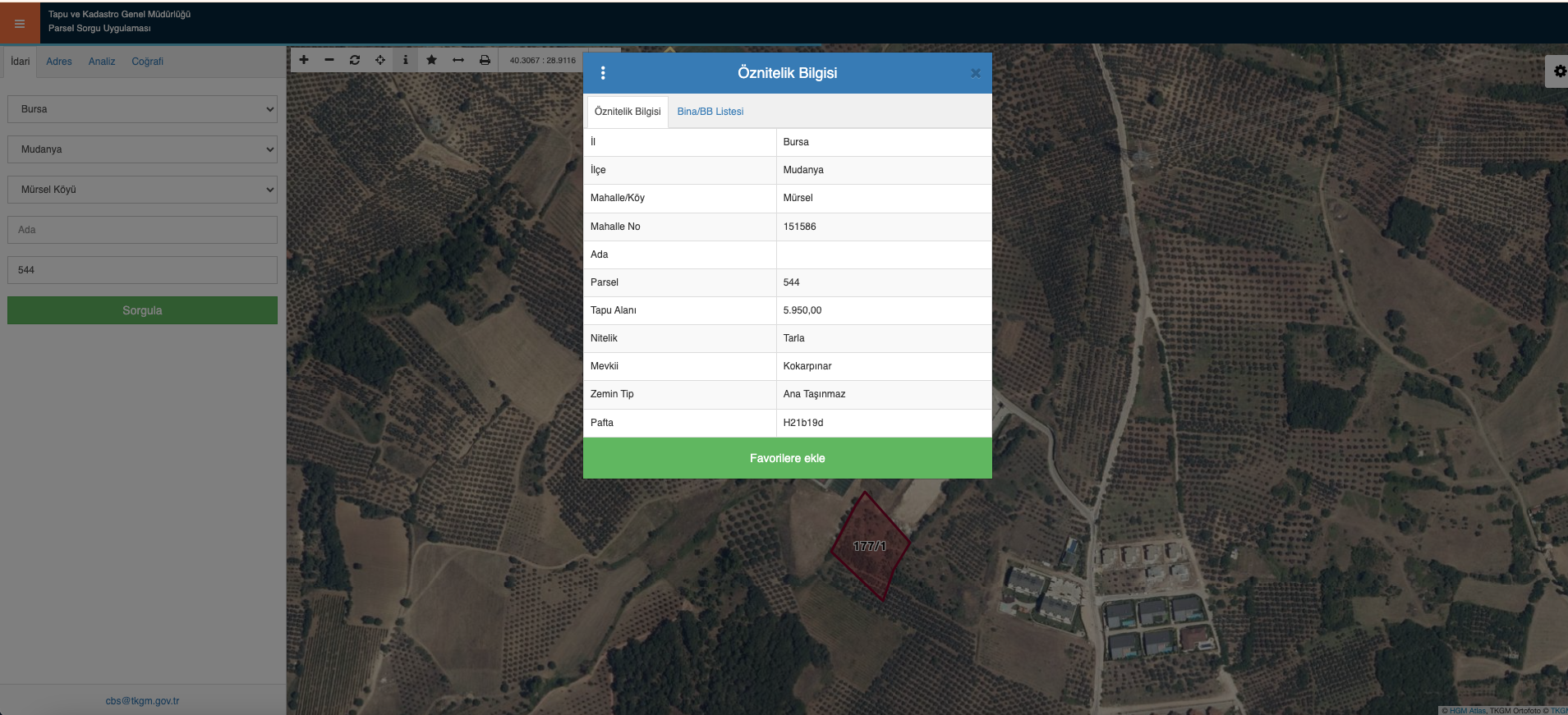Viewport: 1568px width, 715px height.
Task: Open the three-dot menu in Öznitelik Bilgisi
Action: coord(603,73)
